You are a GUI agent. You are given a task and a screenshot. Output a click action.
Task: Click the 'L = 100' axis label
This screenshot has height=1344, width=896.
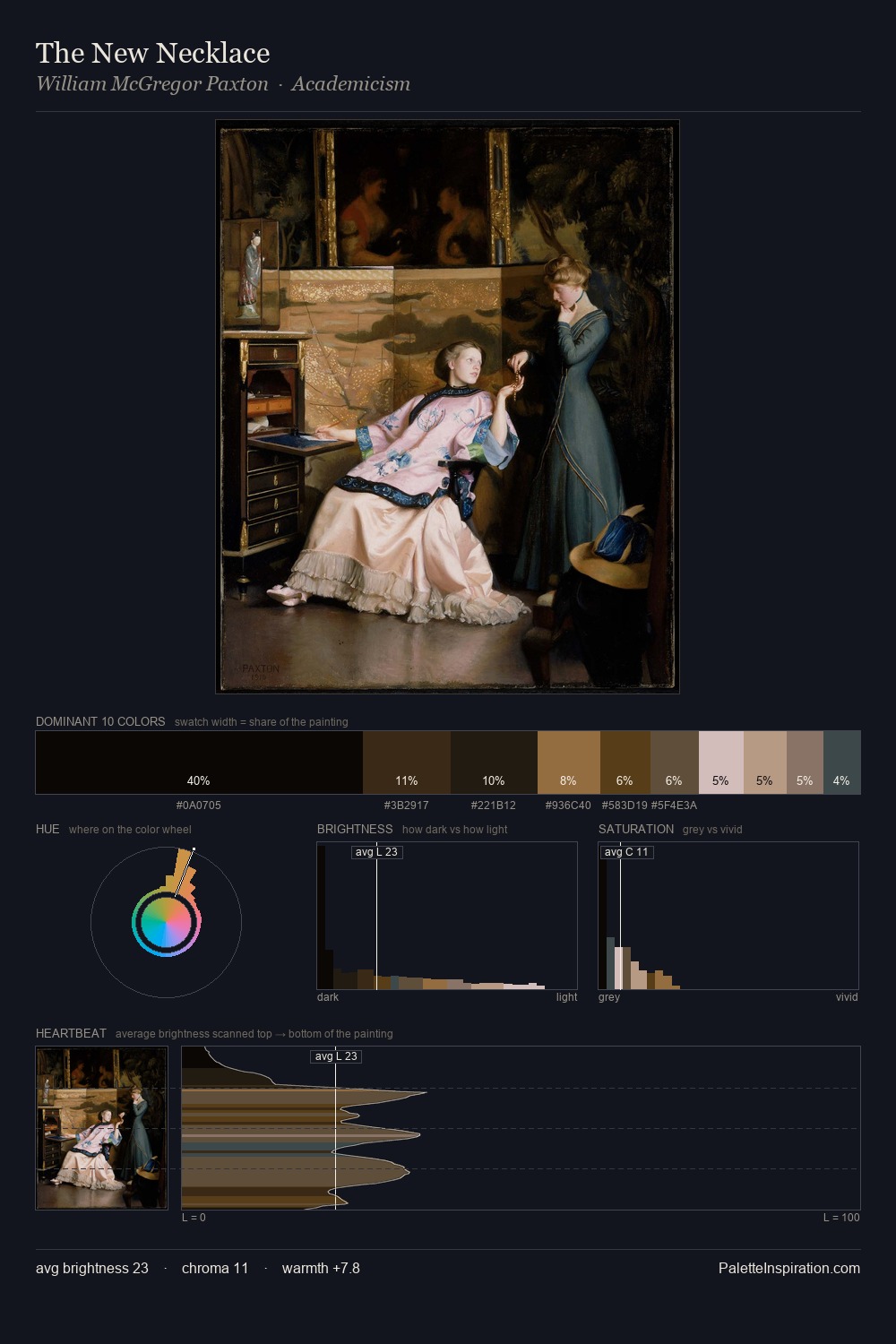[x=841, y=1218]
